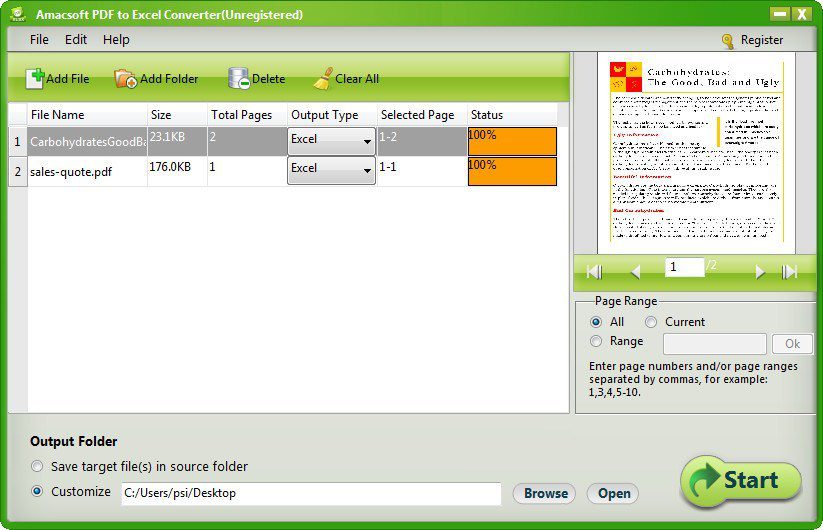Click the Total Pages column header
Image resolution: width=823 pixels, height=530 pixels.
pos(247,115)
